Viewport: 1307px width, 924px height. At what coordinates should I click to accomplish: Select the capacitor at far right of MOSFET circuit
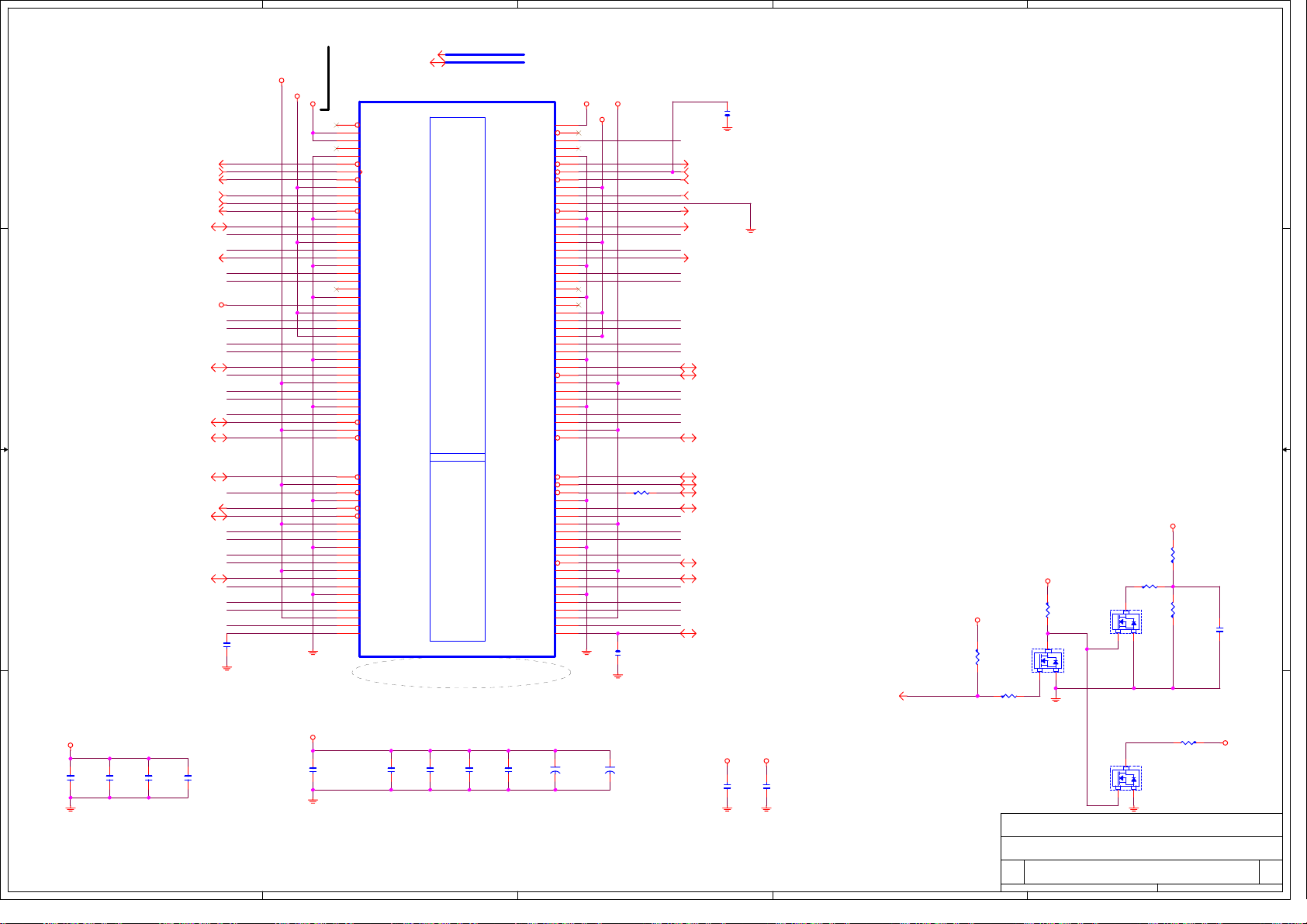[x=1219, y=630]
